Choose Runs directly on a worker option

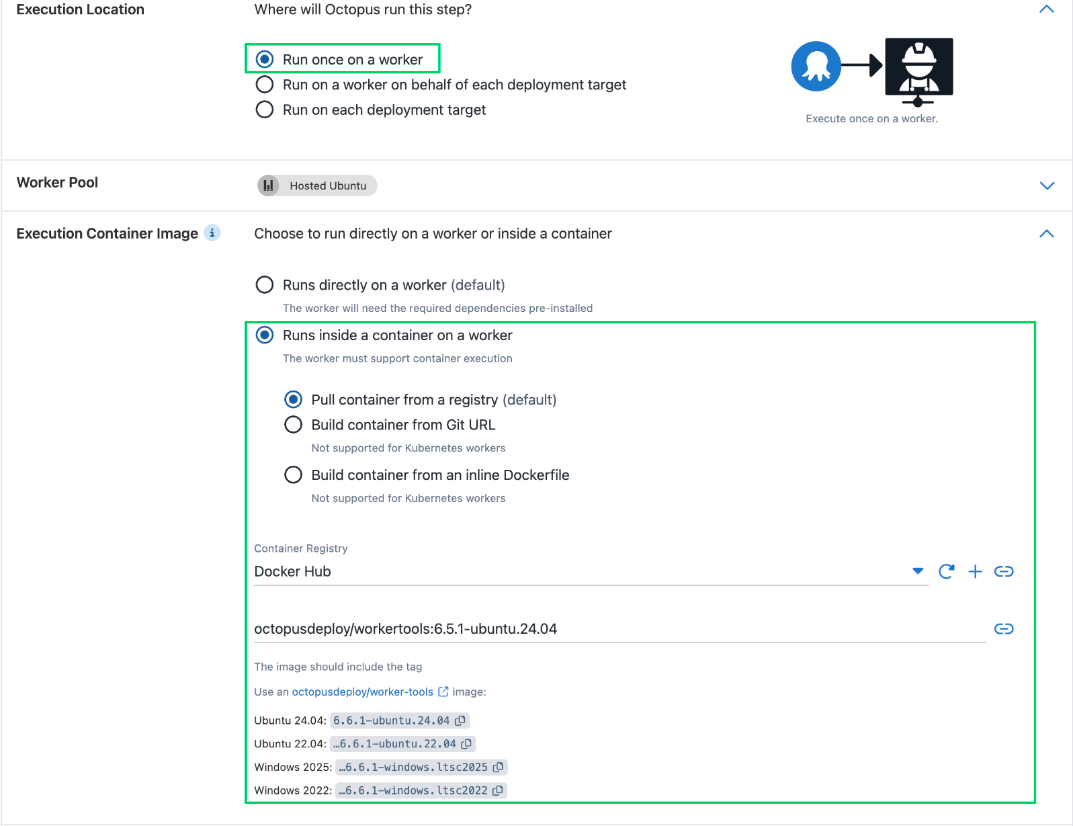click(x=265, y=285)
